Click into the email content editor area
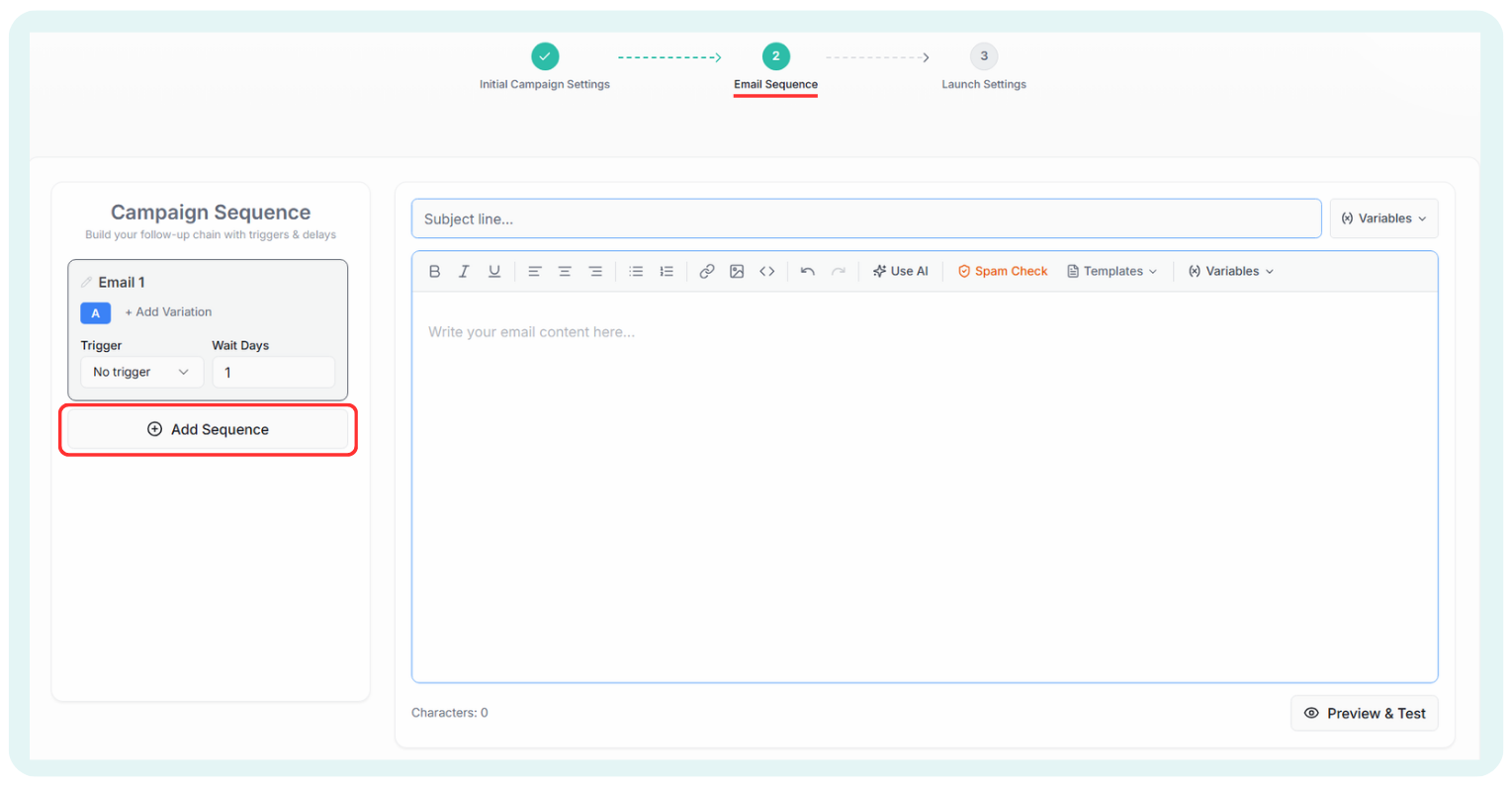Screen dimensions: 1512x786 tap(925, 486)
